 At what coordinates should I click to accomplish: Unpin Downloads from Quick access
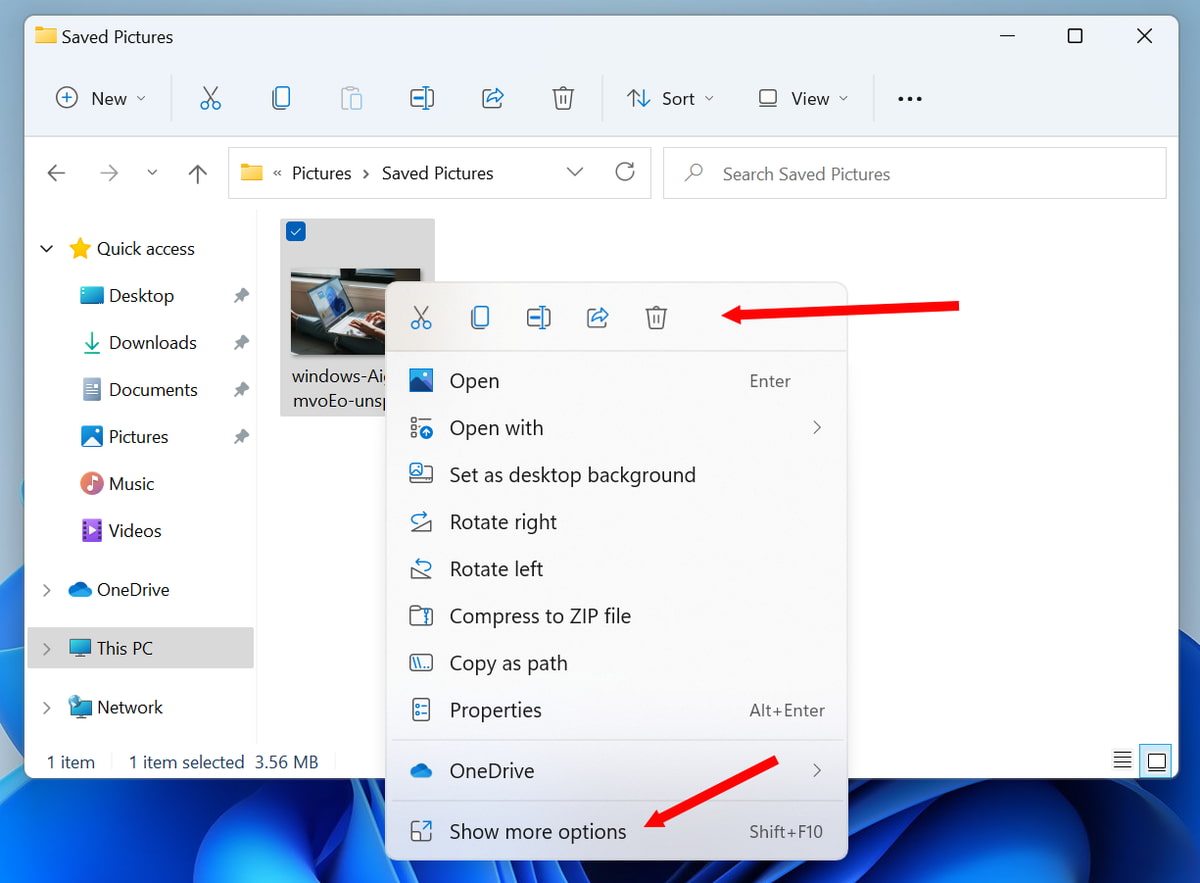point(241,343)
